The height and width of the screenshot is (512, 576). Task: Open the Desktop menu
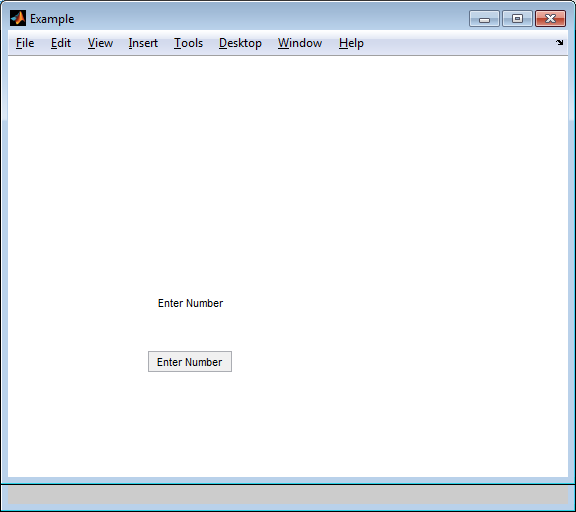(240, 43)
